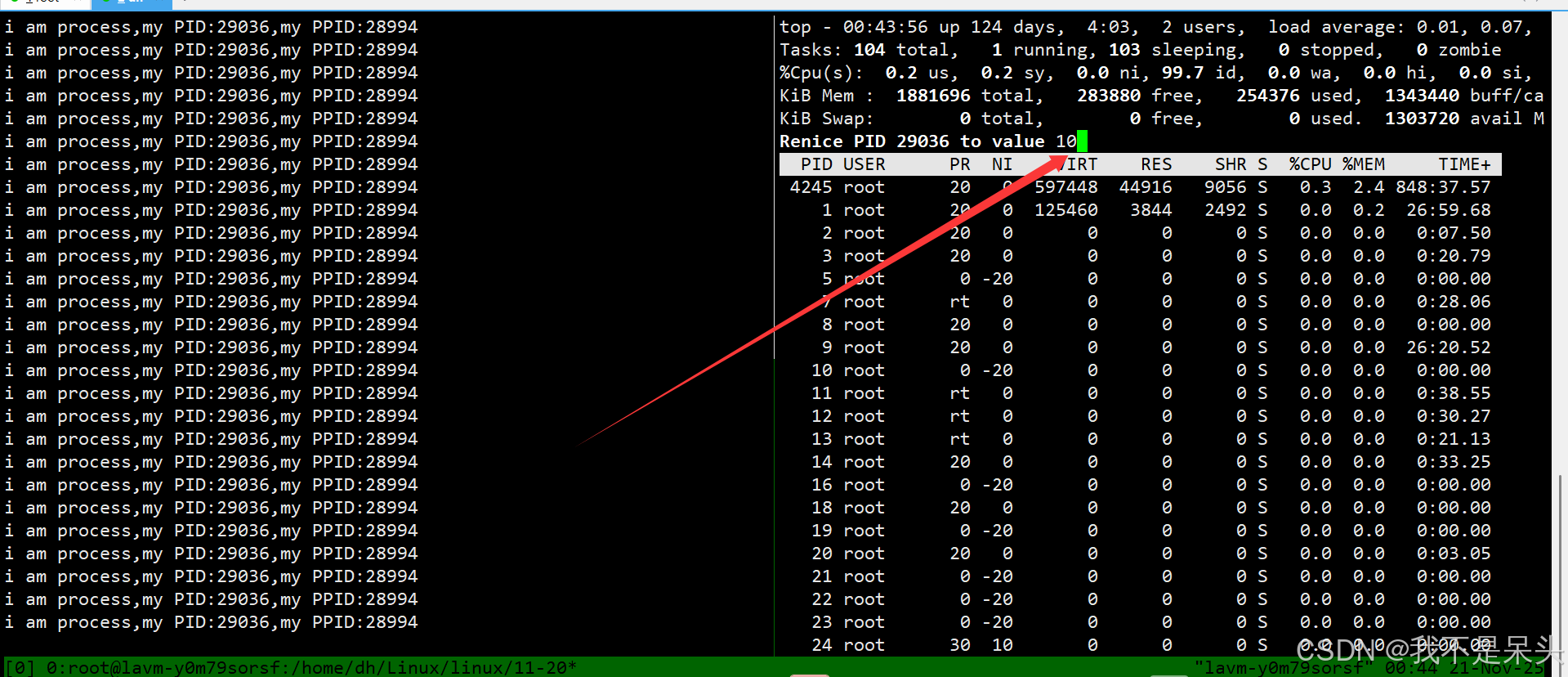The height and width of the screenshot is (677, 1568).
Task: Click the %MEM column header
Action: pyautogui.click(x=1364, y=164)
